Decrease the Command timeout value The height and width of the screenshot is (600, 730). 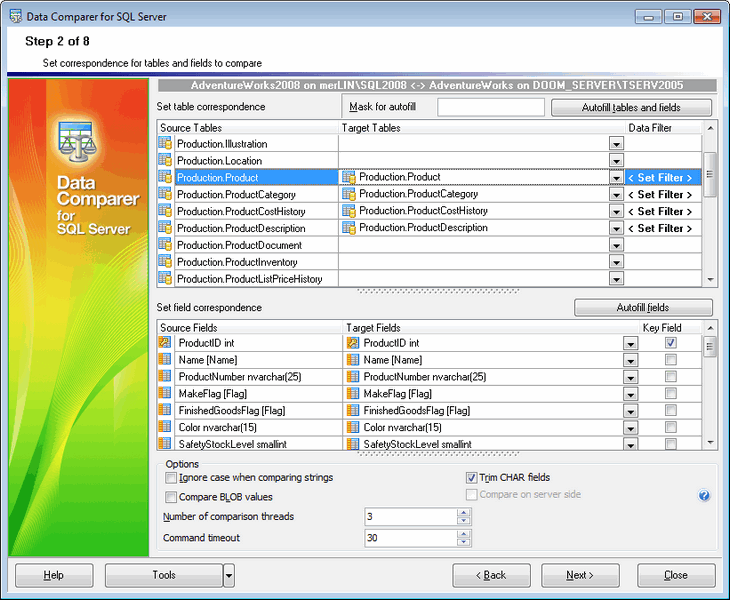click(463, 542)
